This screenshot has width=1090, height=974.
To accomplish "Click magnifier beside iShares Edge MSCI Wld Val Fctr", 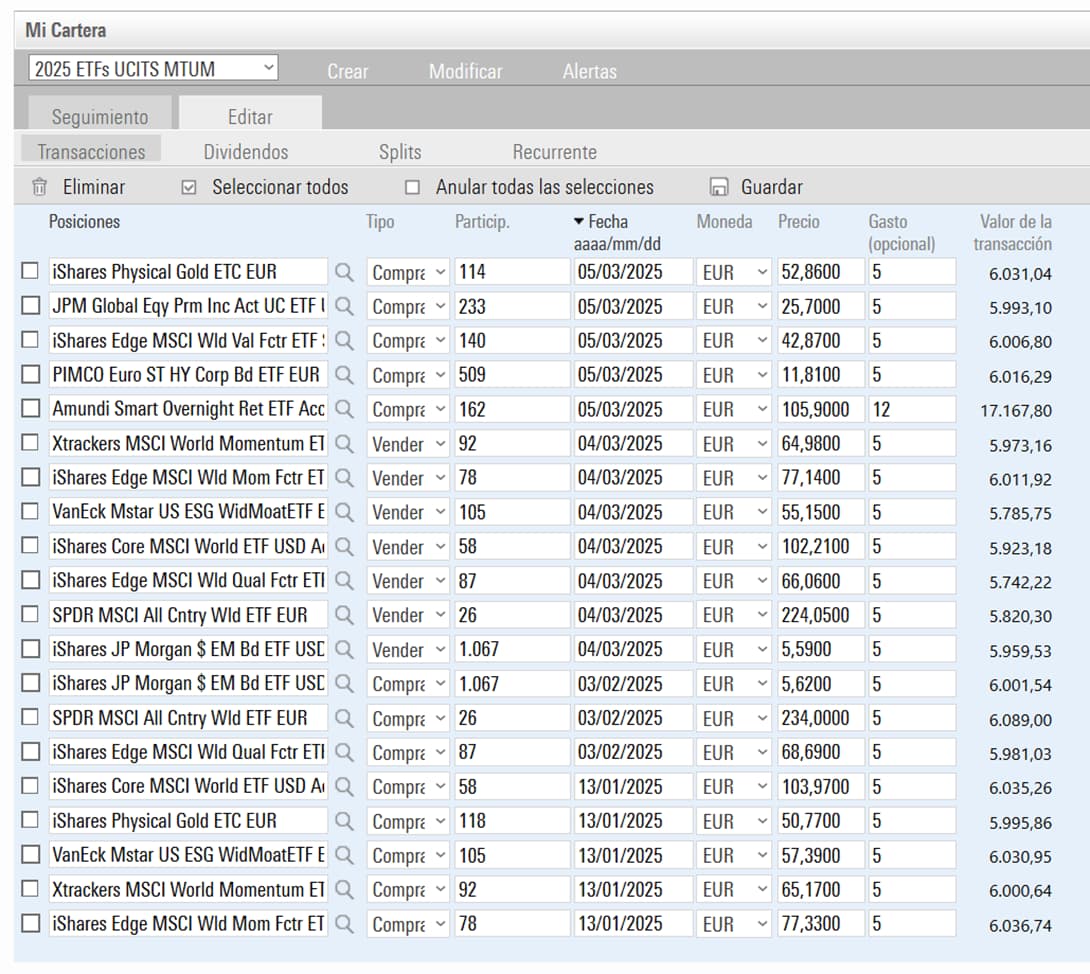I will pyautogui.click(x=344, y=341).
